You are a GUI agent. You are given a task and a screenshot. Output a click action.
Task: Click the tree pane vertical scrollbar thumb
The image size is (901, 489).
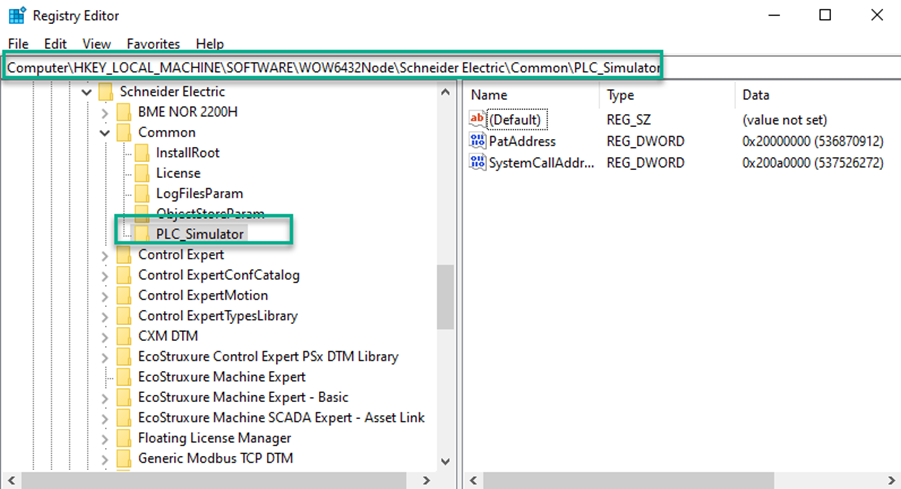(445, 297)
